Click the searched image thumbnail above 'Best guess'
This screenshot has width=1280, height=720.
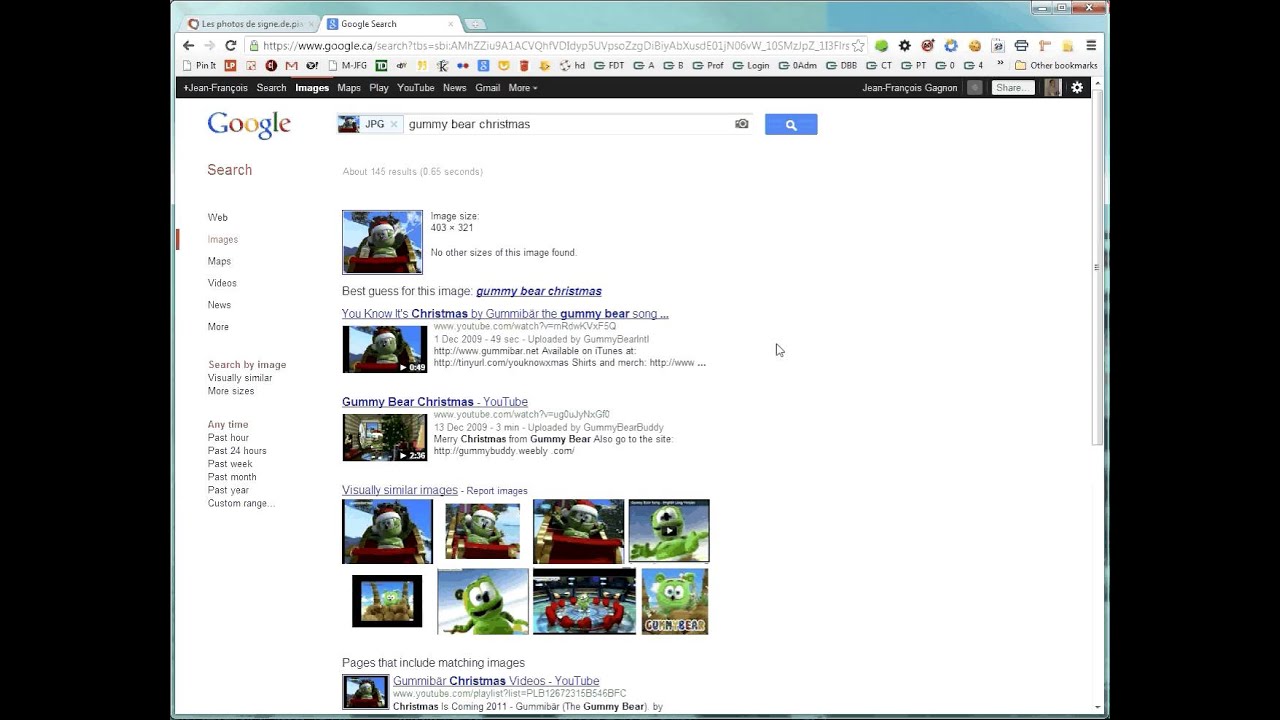coord(382,242)
